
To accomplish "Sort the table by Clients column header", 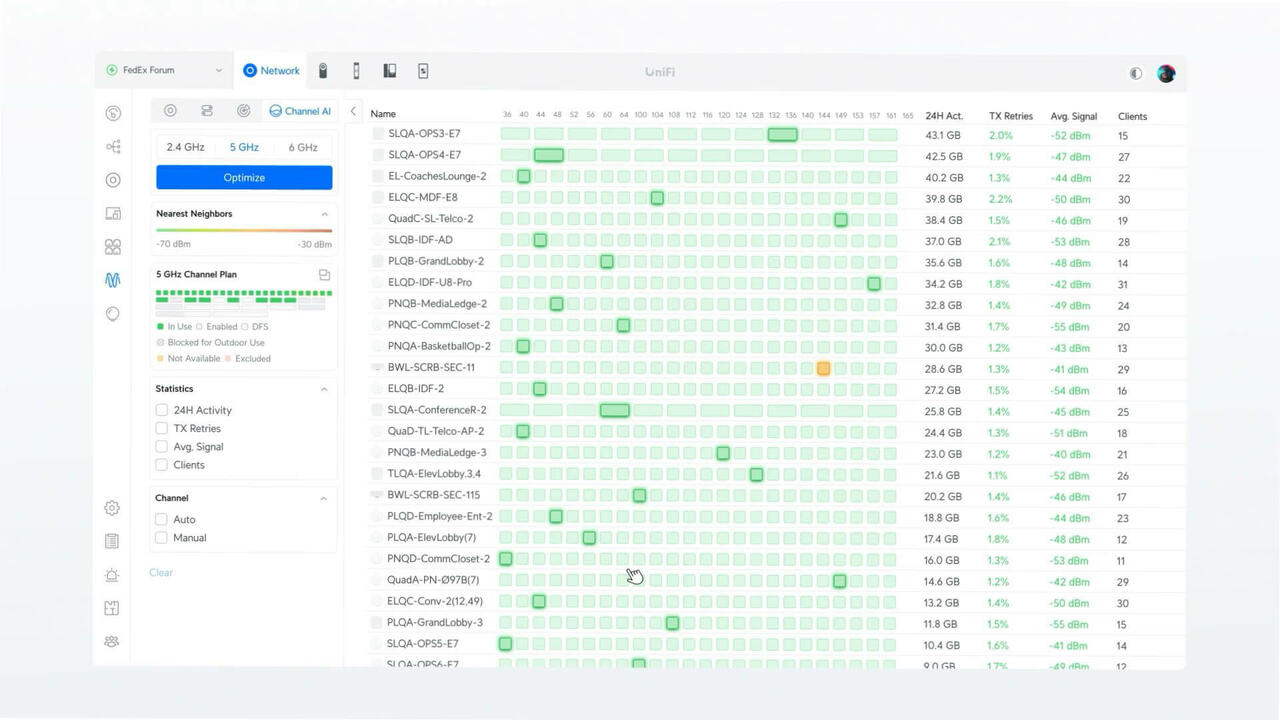I will point(1132,116).
